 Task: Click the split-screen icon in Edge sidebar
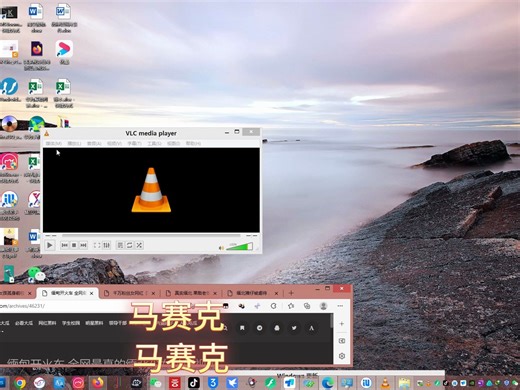[x=342, y=341]
